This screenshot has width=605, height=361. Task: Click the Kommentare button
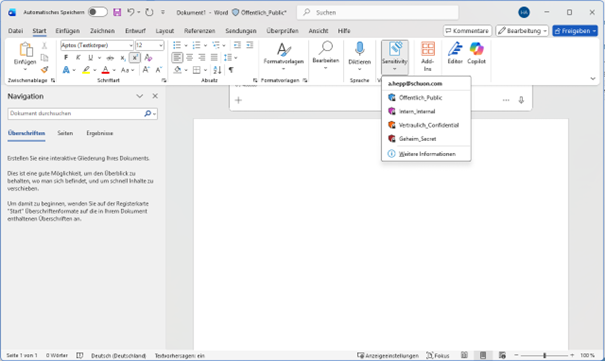click(x=467, y=31)
